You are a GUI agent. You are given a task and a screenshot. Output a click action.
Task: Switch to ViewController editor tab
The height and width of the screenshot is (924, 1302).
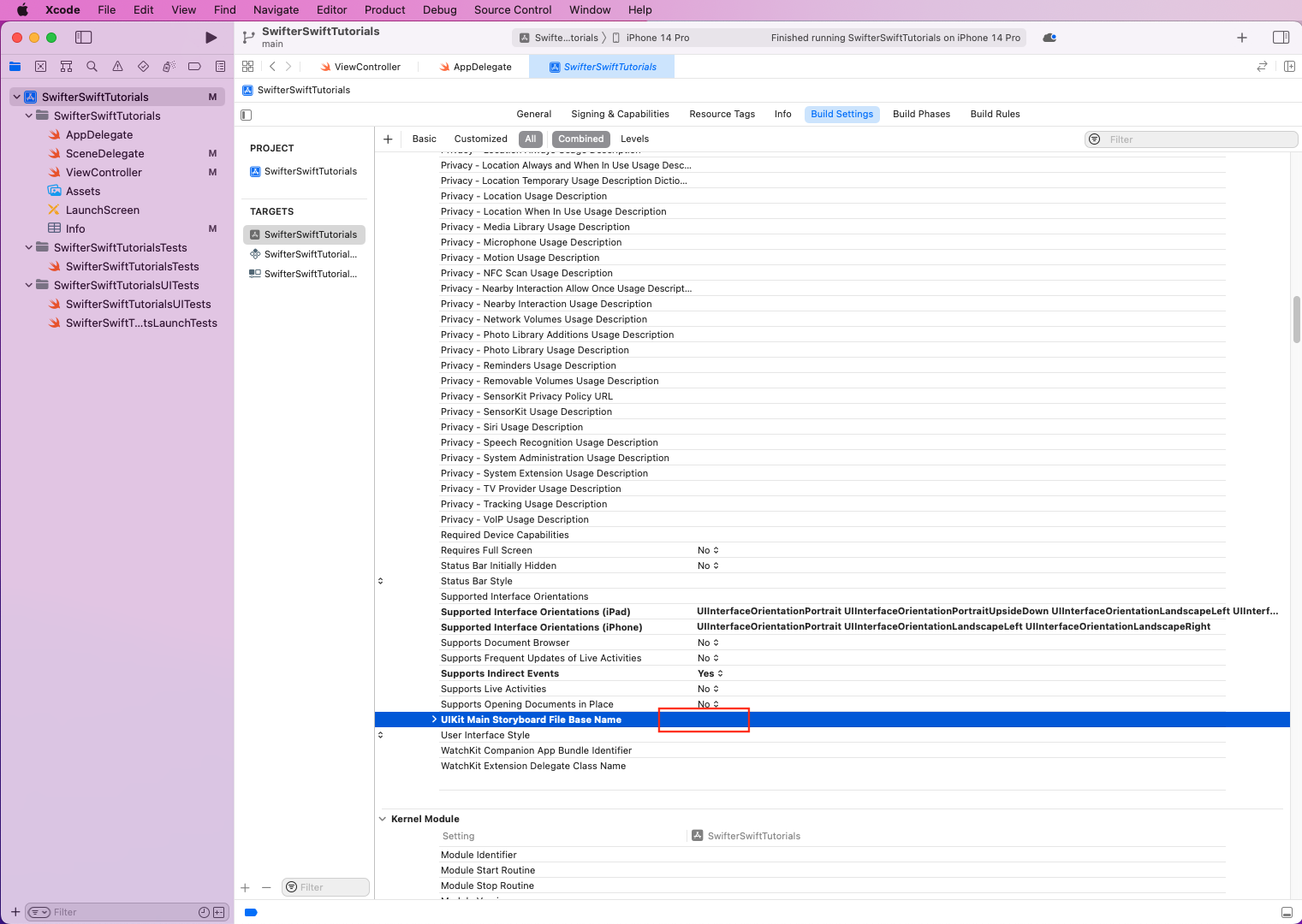360,67
